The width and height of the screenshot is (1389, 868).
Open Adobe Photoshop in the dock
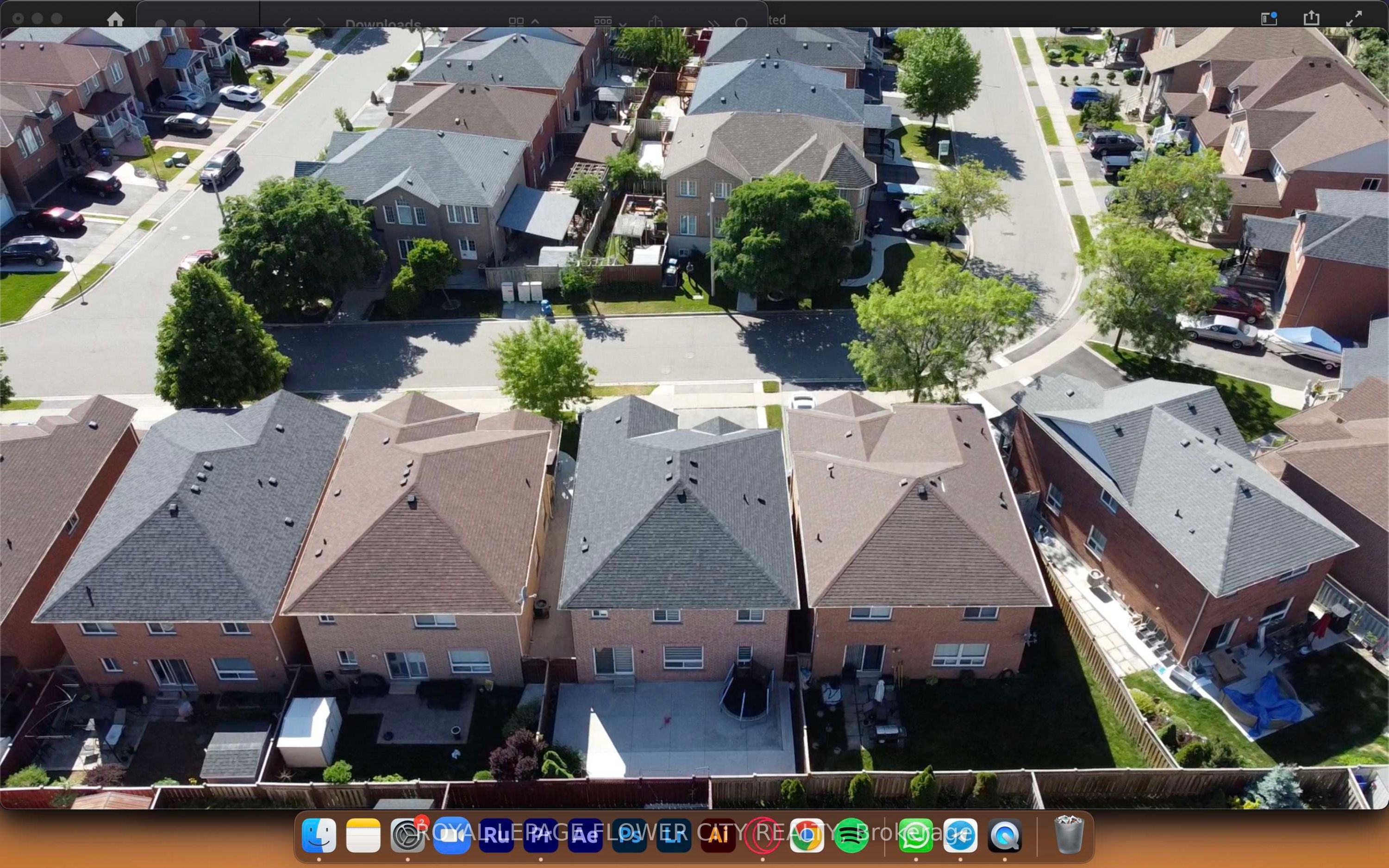click(x=630, y=835)
